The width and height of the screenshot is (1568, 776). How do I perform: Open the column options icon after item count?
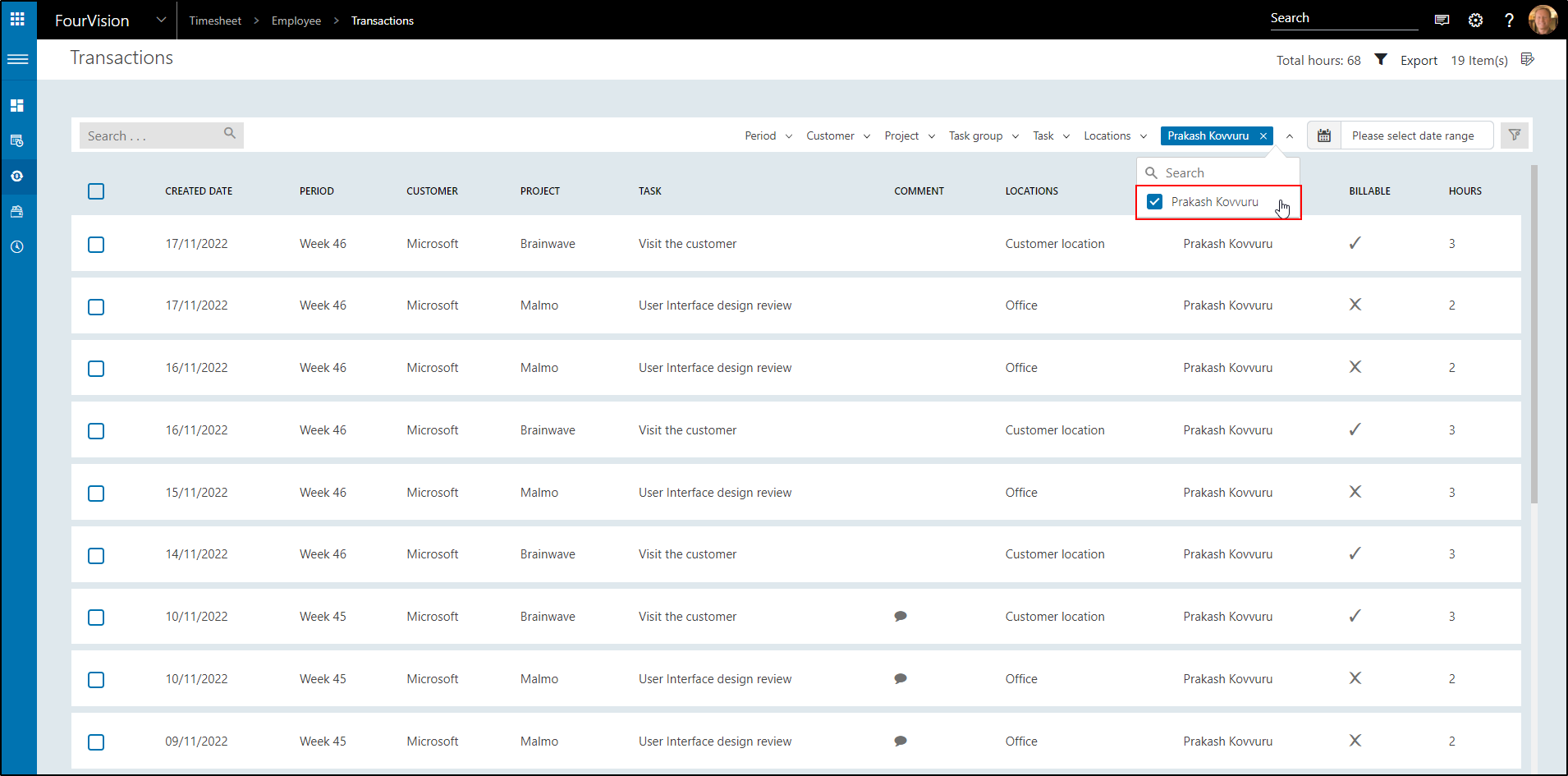(1528, 59)
